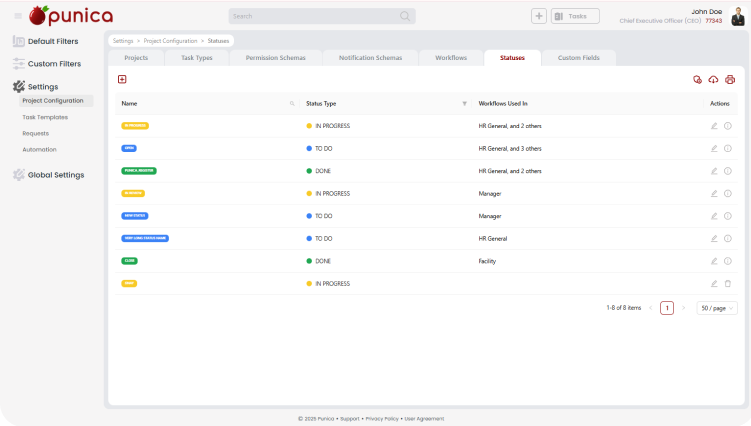Click the 'Facility' workflow cell
This screenshot has height=426, width=751.
(x=487, y=262)
